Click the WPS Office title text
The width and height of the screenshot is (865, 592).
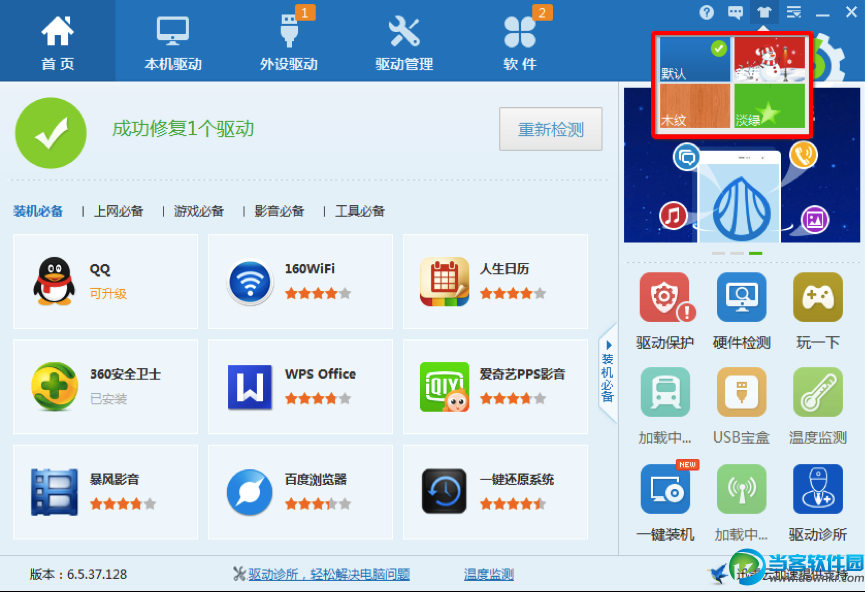point(321,374)
